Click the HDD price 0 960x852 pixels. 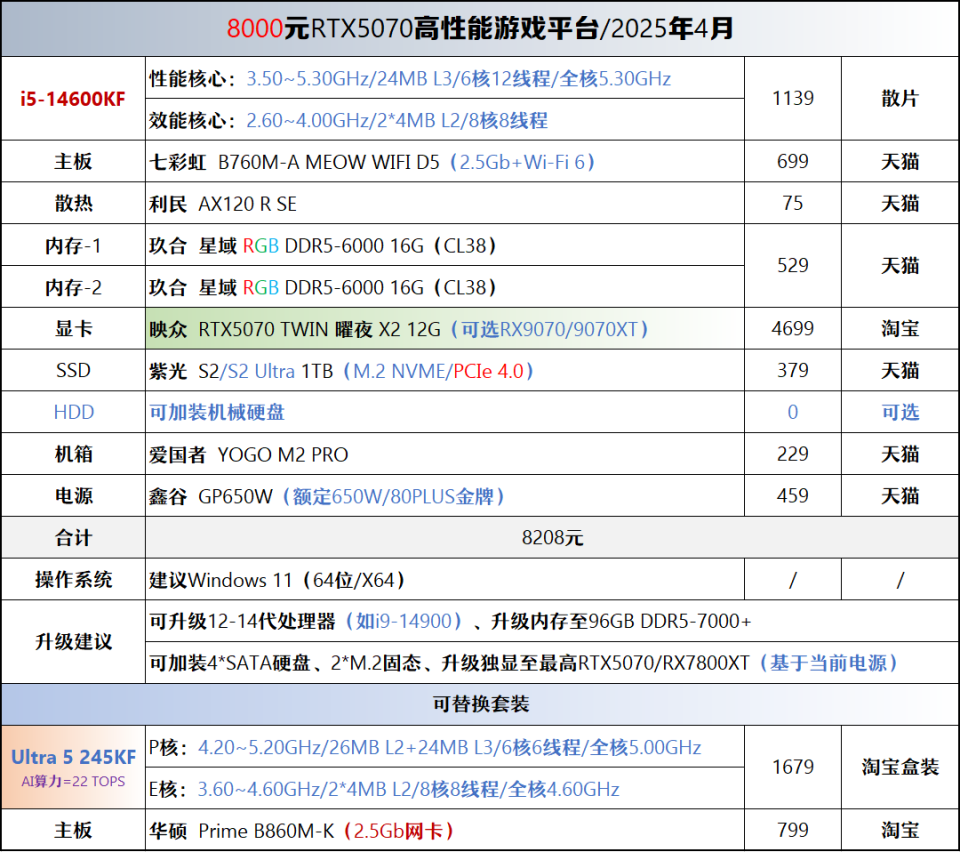[x=793, y=412]
